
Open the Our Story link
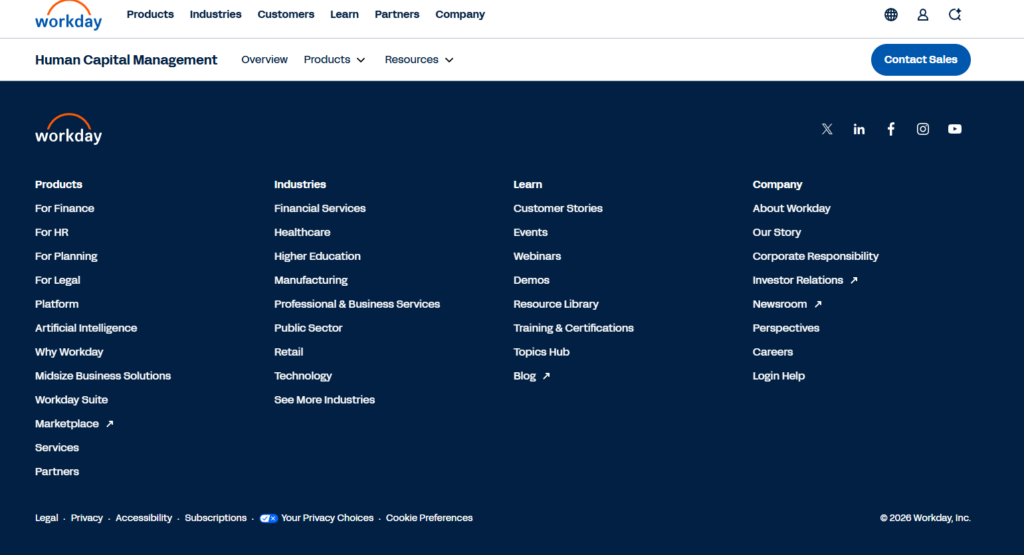(x=776, y=232)
